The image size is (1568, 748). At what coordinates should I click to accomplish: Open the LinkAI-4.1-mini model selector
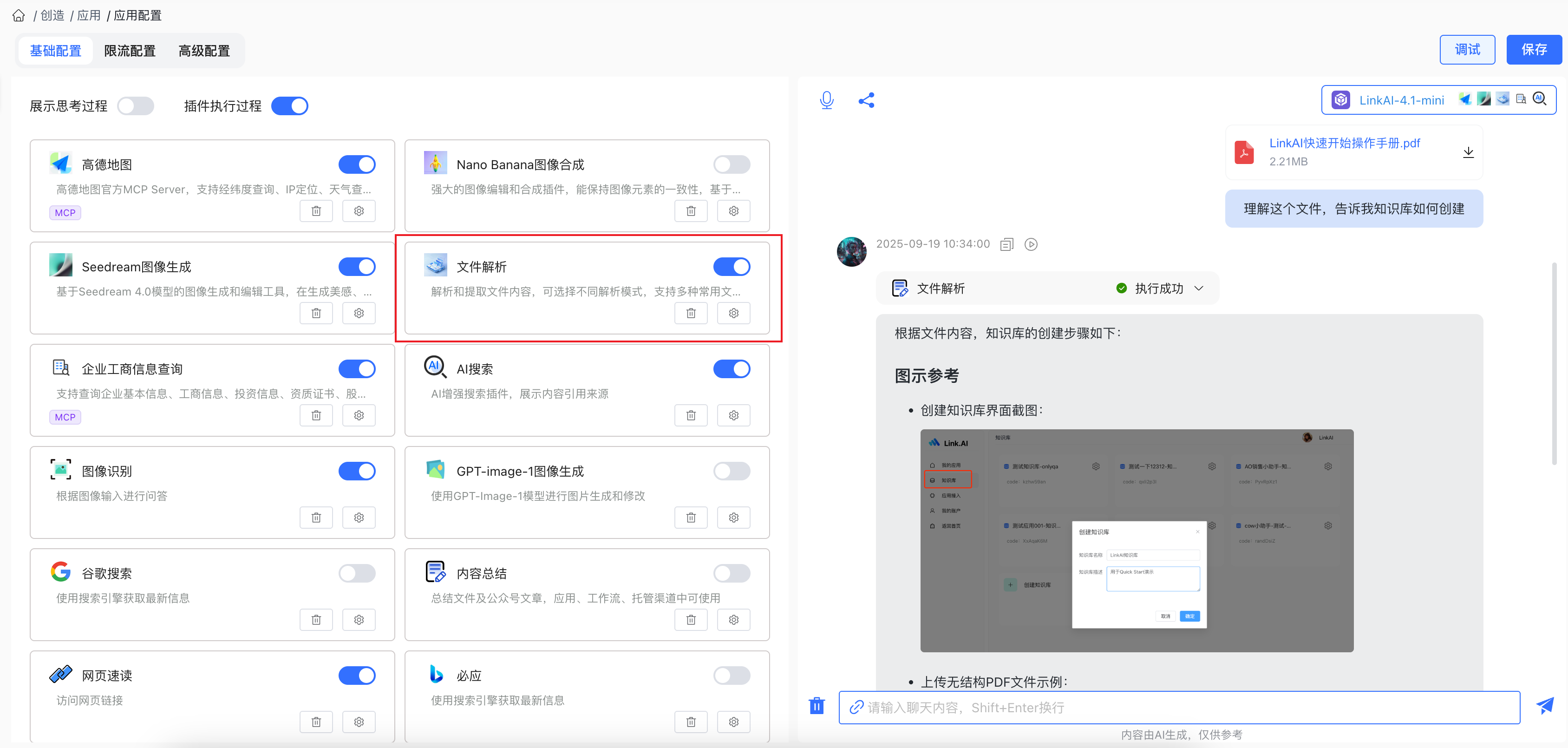click(1438, 100)
